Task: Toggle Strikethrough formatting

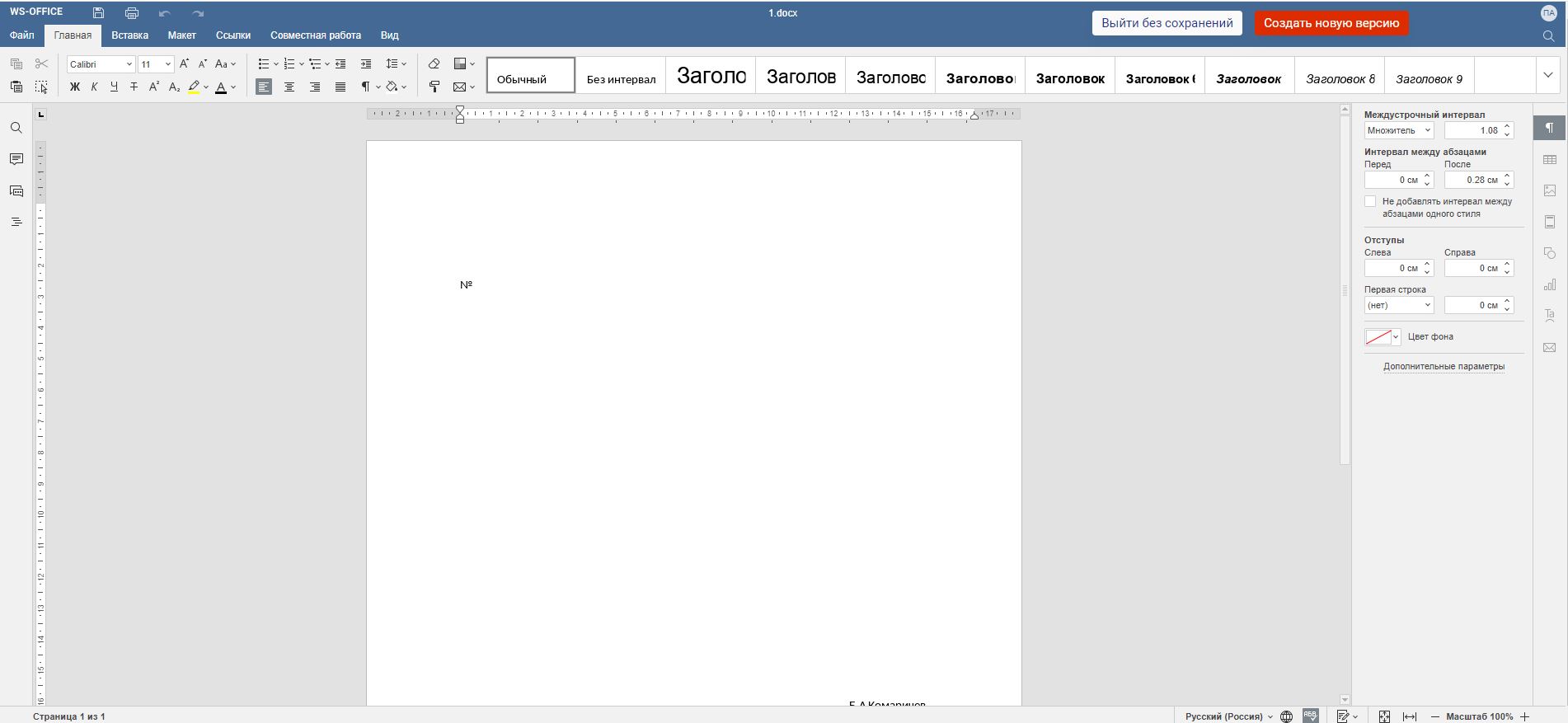Action: (134, 87)
